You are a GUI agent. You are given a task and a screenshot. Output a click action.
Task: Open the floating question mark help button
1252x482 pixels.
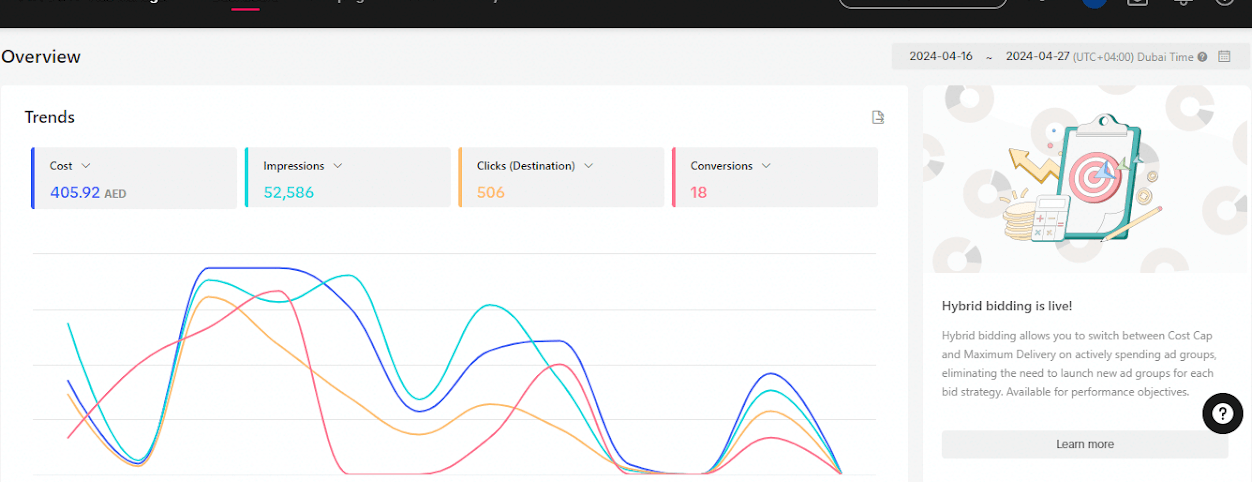(1222, 413)
